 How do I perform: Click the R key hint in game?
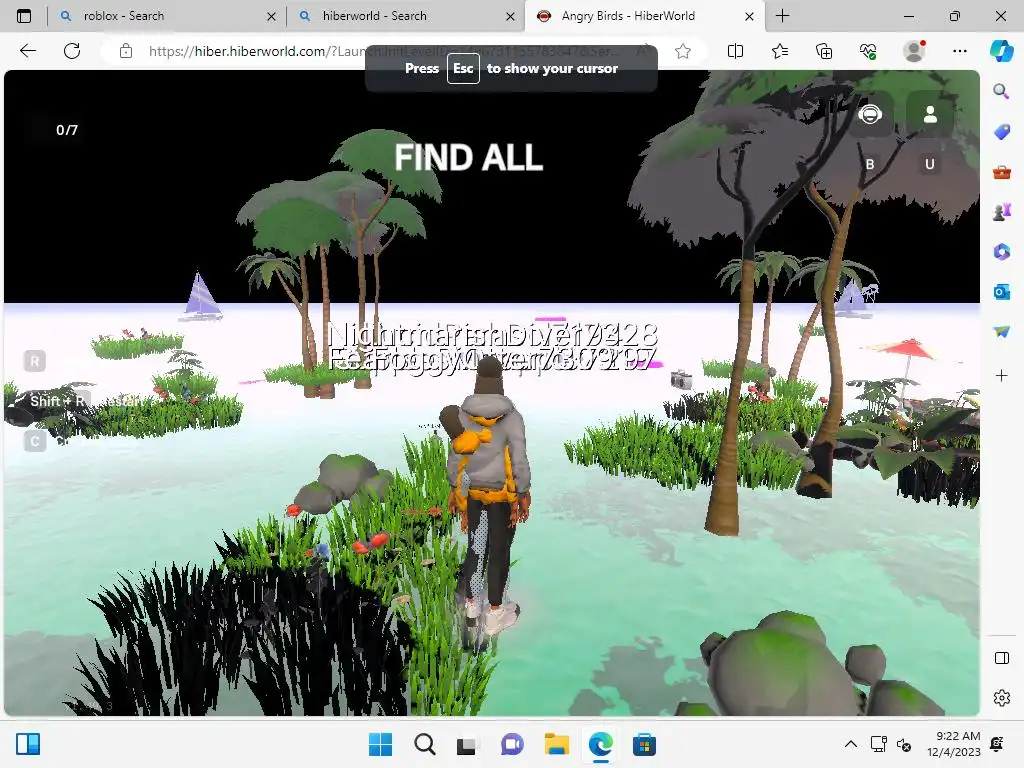click(35, 360)
